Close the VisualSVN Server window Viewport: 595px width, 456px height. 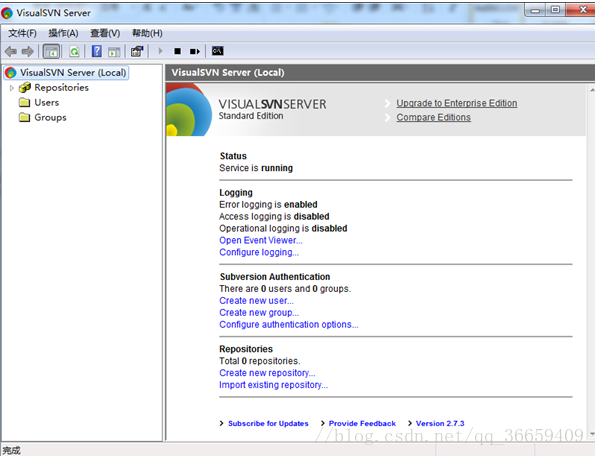(581, 10)
